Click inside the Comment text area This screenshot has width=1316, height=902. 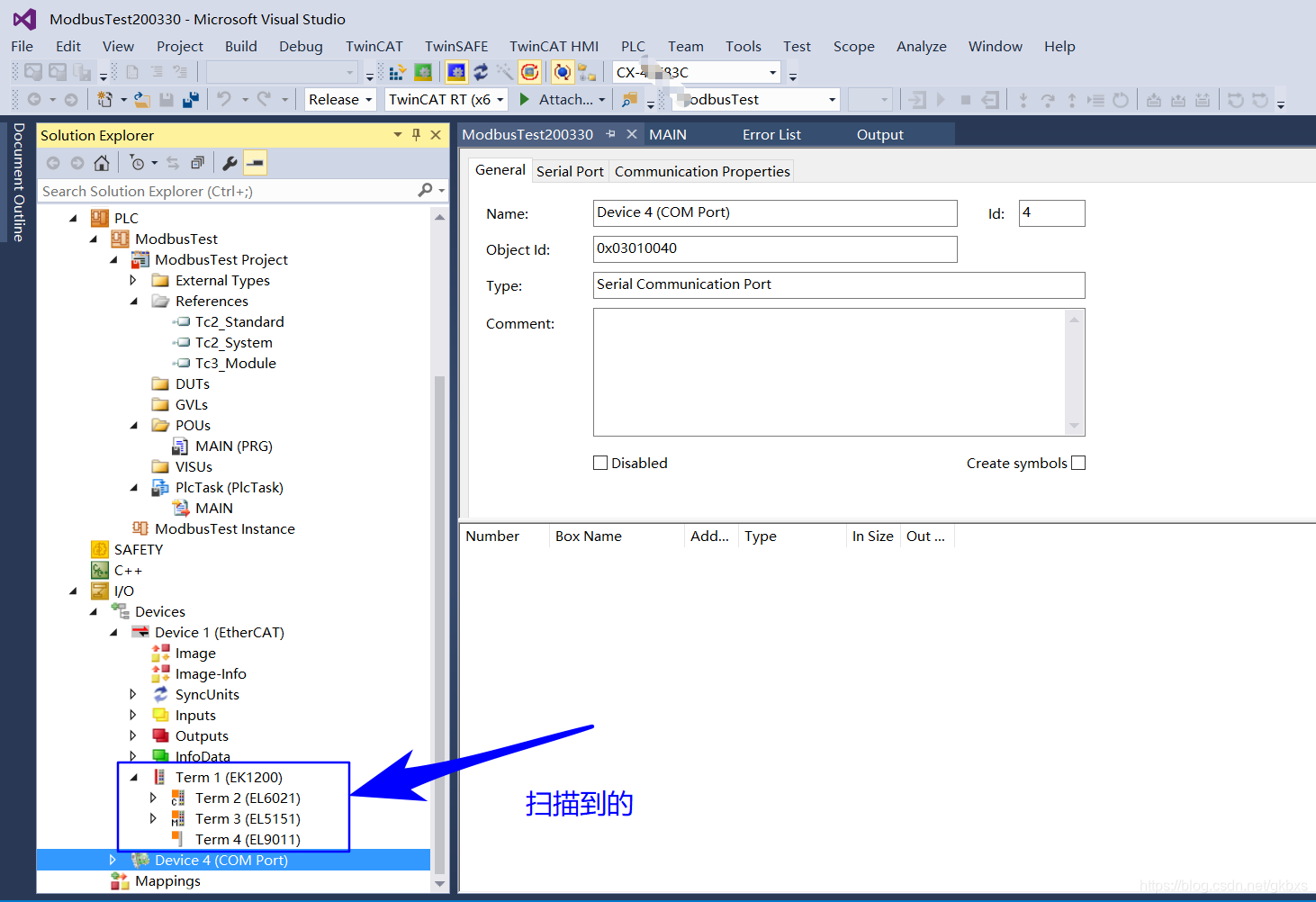830,372
